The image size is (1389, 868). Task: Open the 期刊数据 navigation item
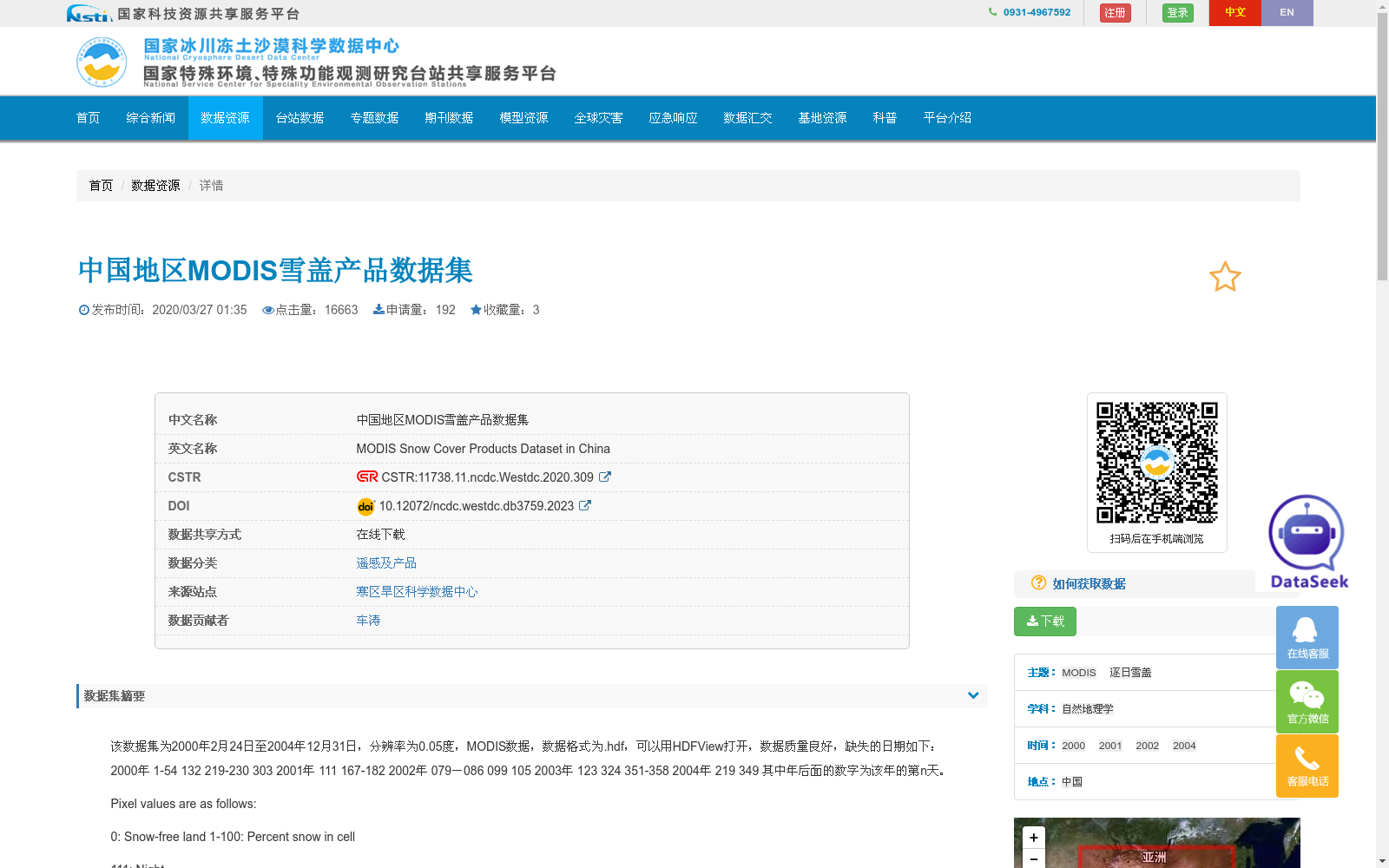click(449, 118)
